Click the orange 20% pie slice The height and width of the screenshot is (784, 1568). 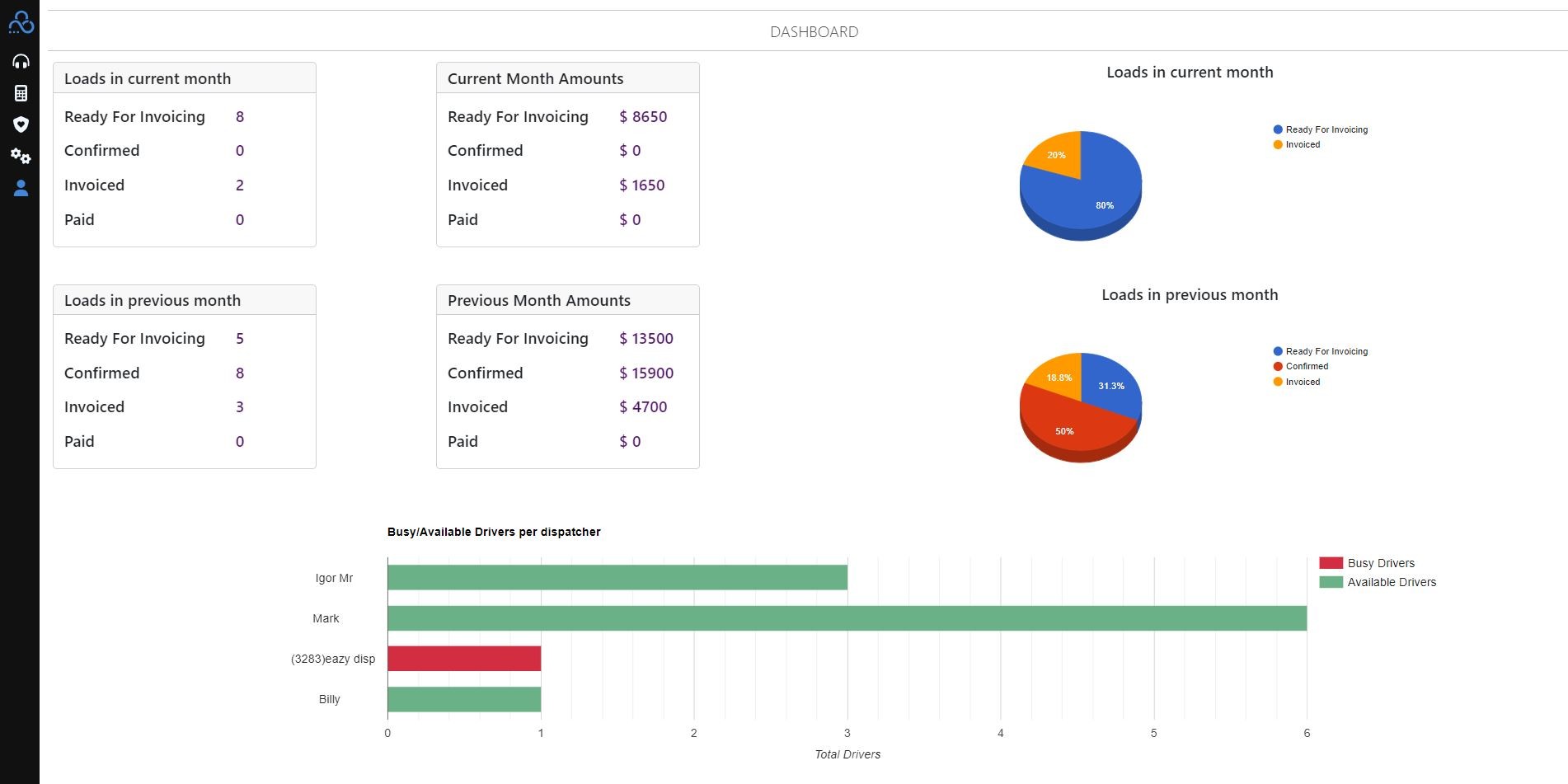pos(1058,155)
